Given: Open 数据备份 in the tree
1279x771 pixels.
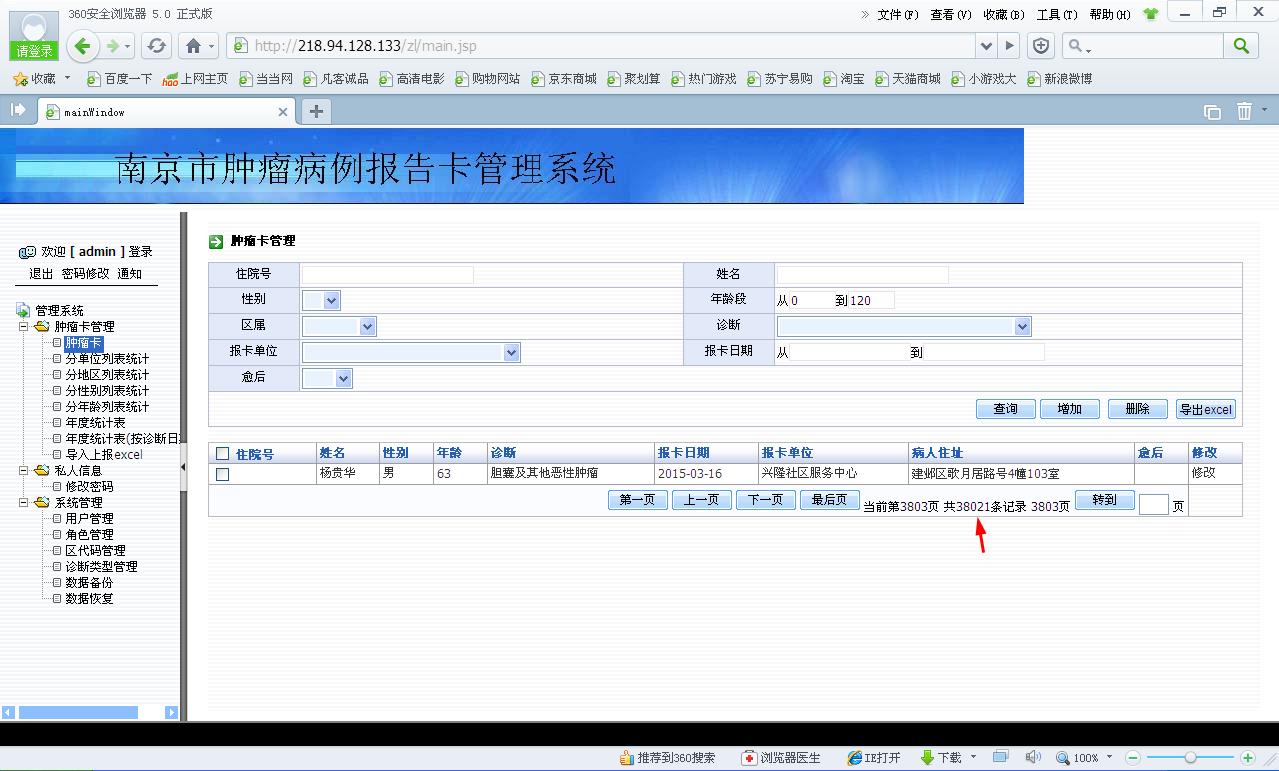Looking at the screenshot, I should [90, 582].
